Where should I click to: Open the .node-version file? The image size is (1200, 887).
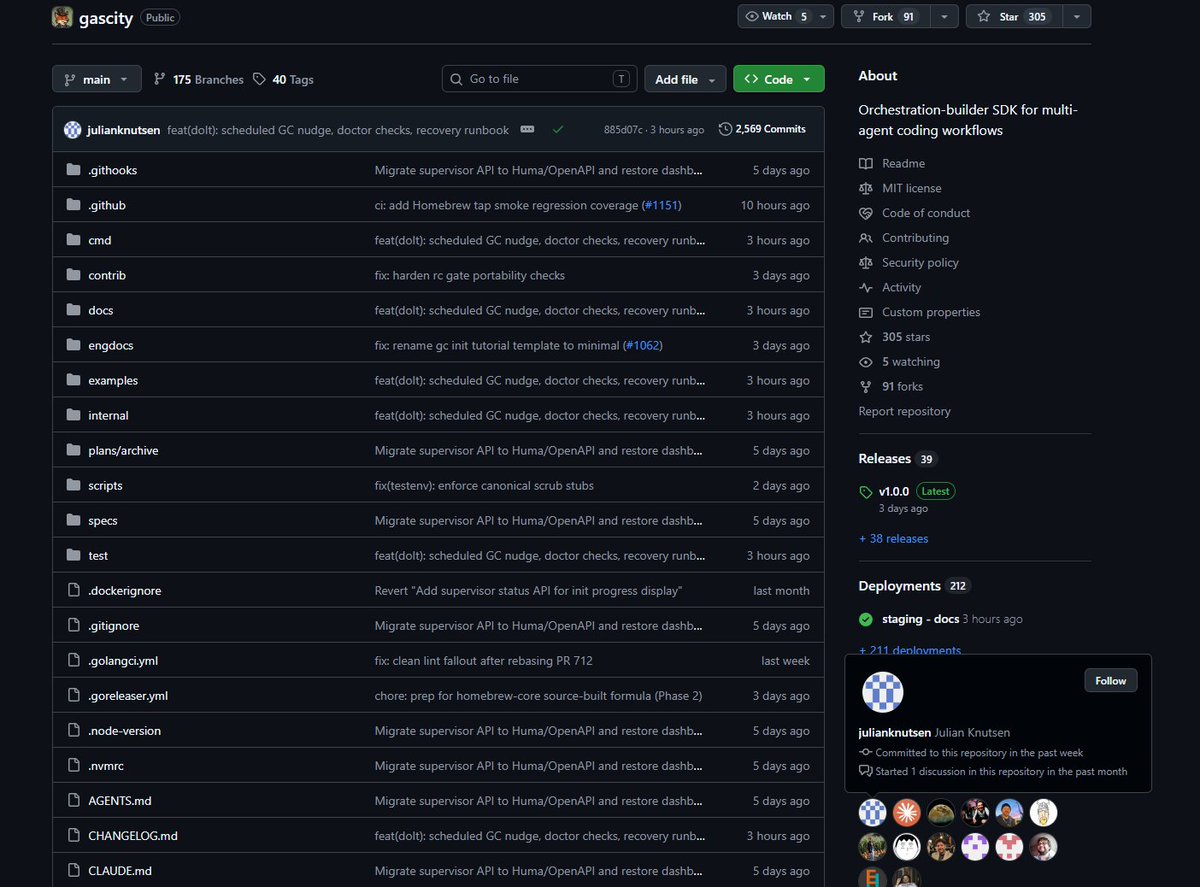124,730
